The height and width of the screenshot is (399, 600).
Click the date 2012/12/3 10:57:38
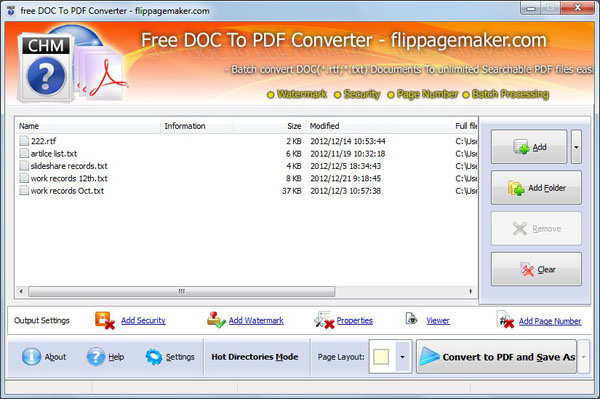tap(346, 191)
